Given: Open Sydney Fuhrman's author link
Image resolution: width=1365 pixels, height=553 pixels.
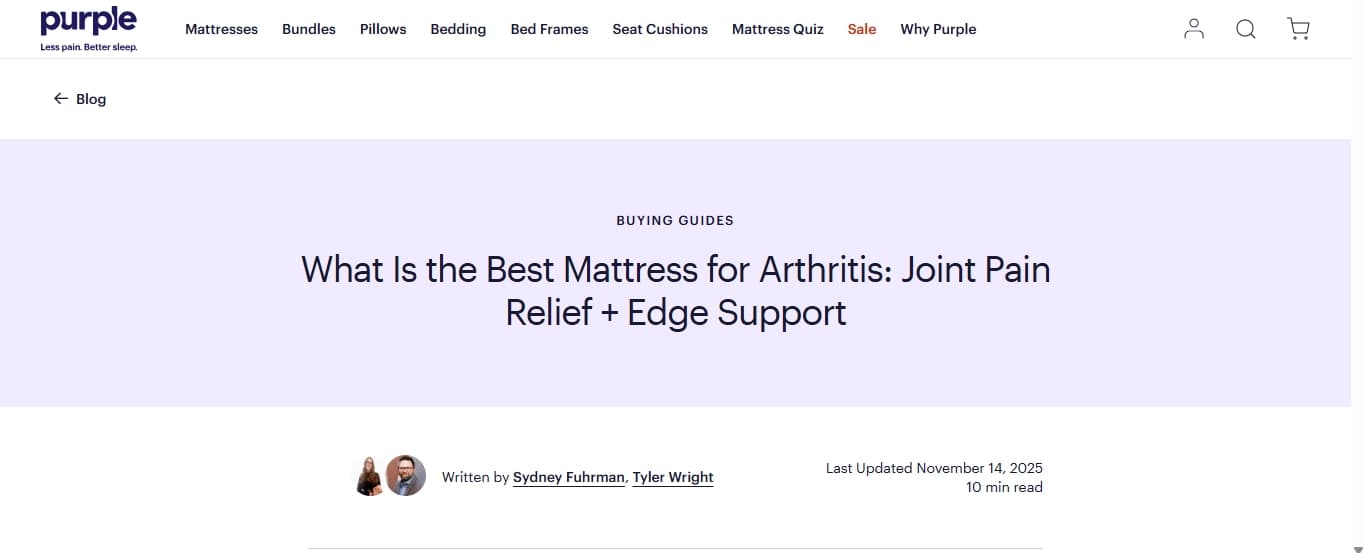Looking at the screenshot, I should click(569, 477).
